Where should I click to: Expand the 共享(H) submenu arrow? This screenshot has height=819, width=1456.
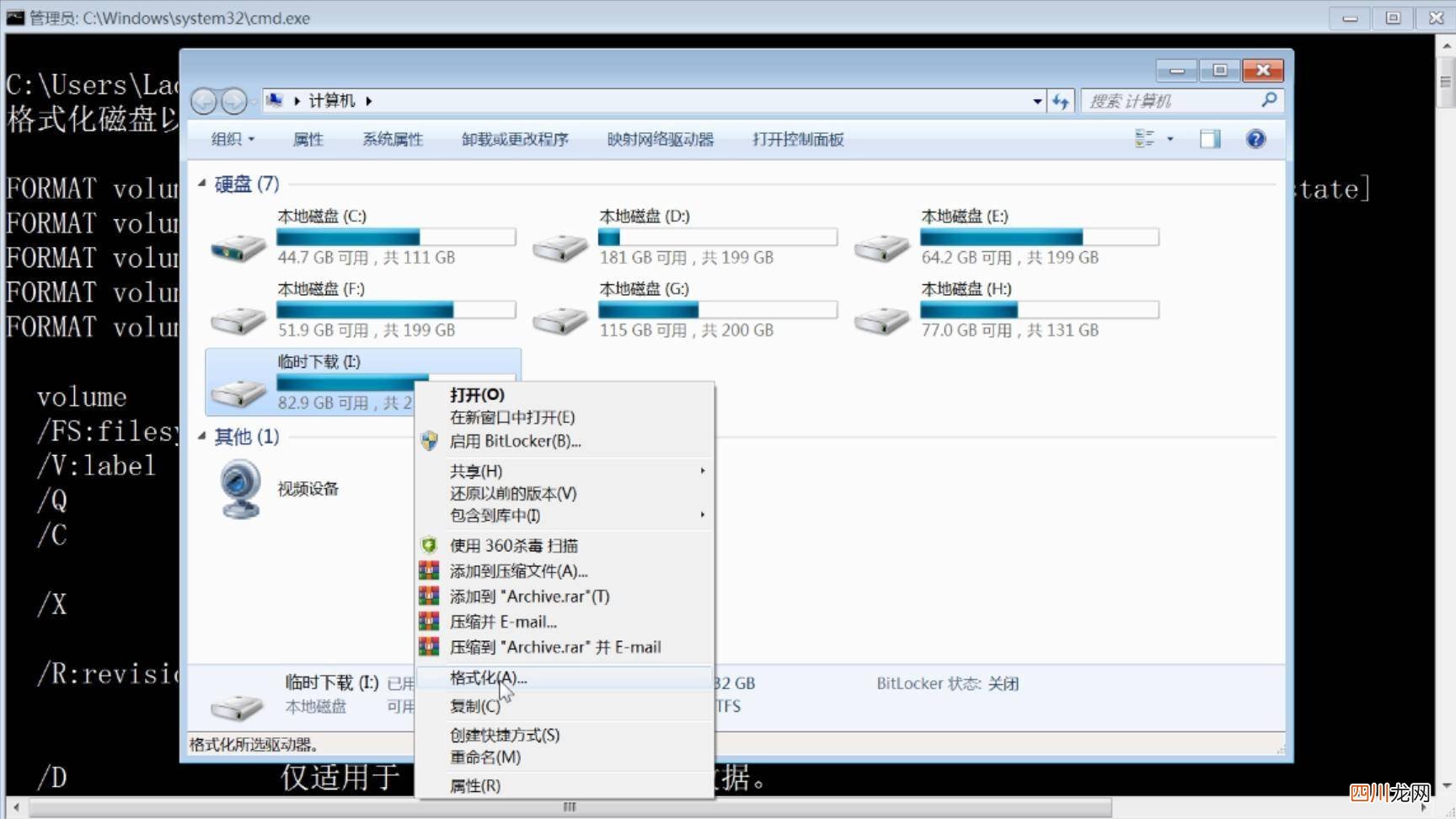(702, 470)
